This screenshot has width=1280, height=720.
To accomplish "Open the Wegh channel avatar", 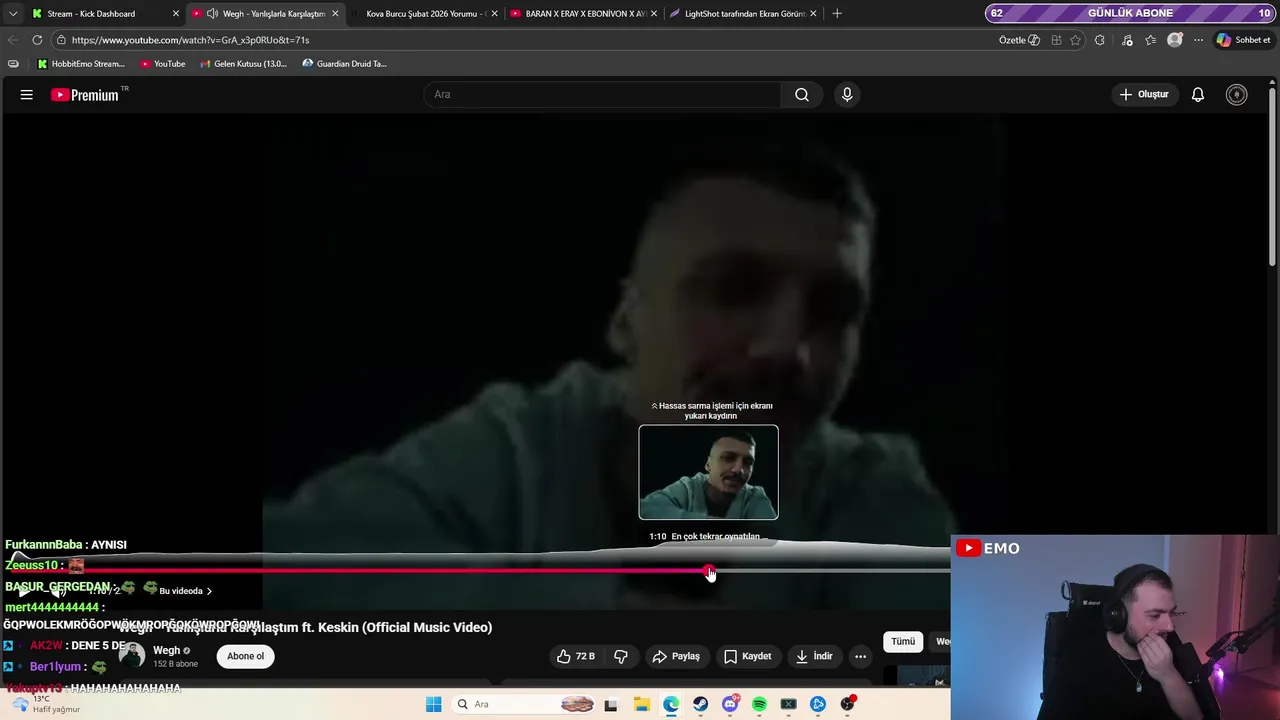I will click(132, 656).
